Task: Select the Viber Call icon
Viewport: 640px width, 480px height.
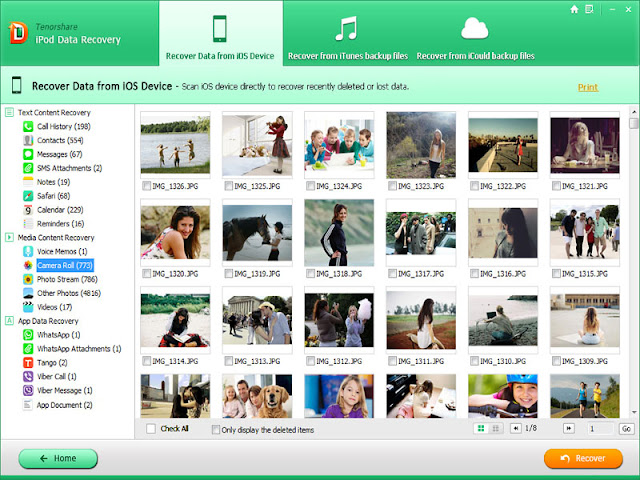Action: pos(28,376)
